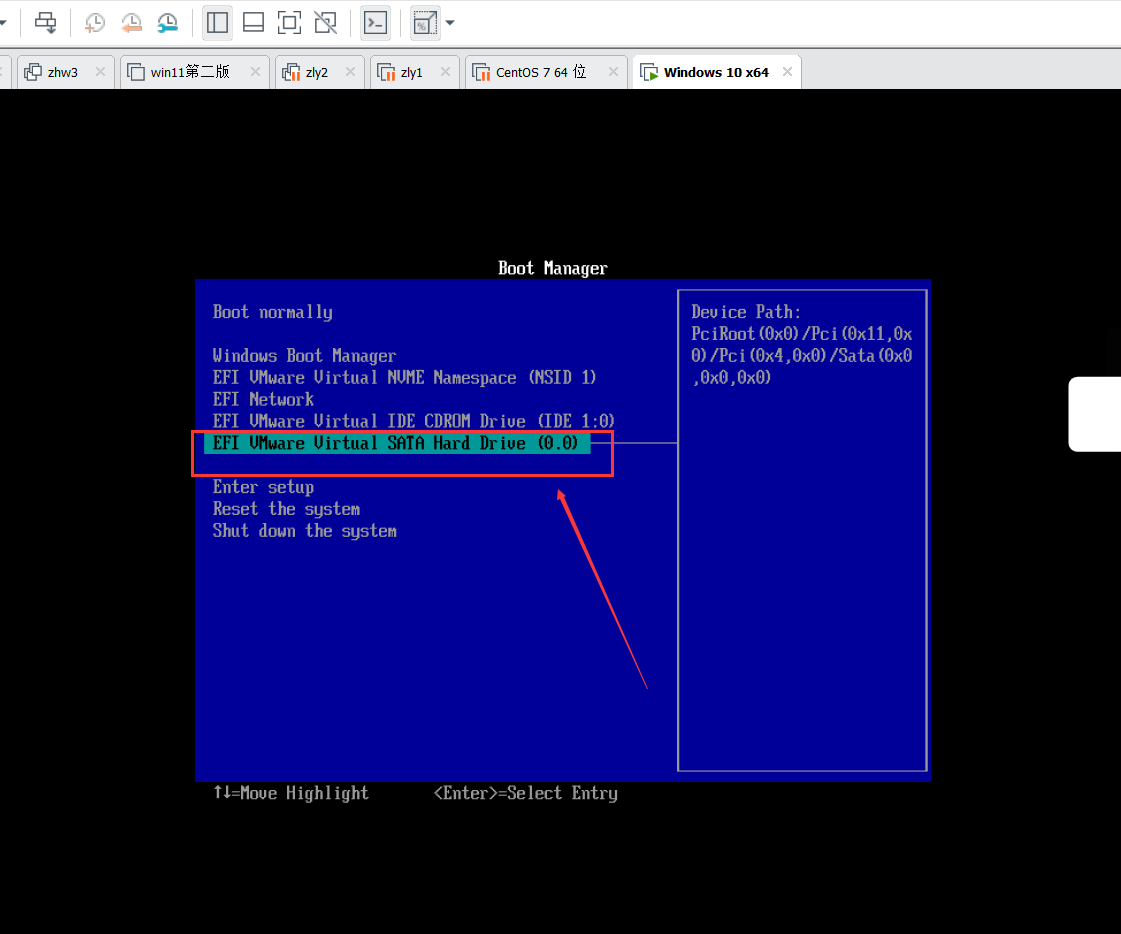Switch to the CentOS 7 64 位 tab

[x=546, y=72]
